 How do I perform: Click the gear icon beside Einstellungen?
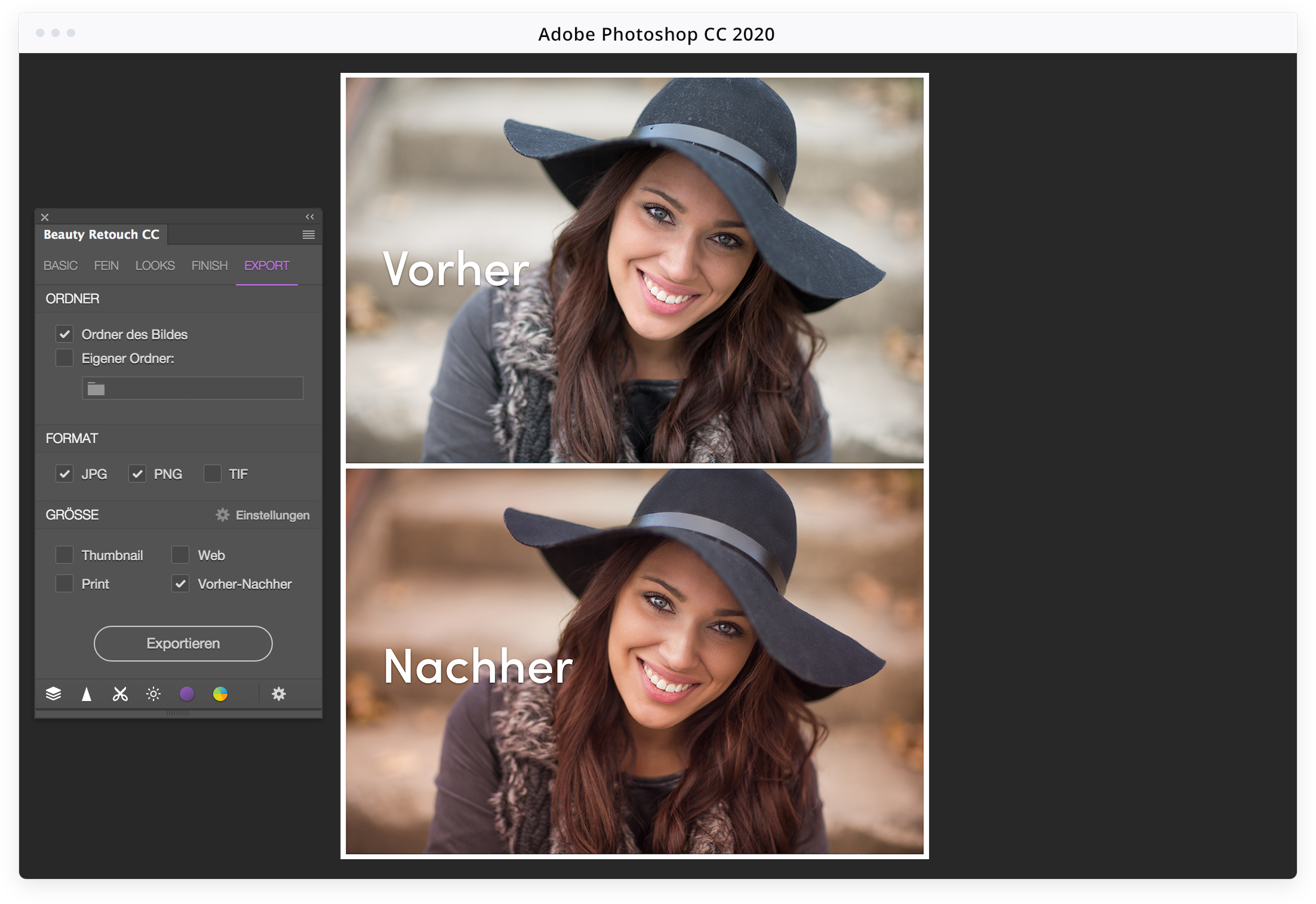[x=223, y=515]
